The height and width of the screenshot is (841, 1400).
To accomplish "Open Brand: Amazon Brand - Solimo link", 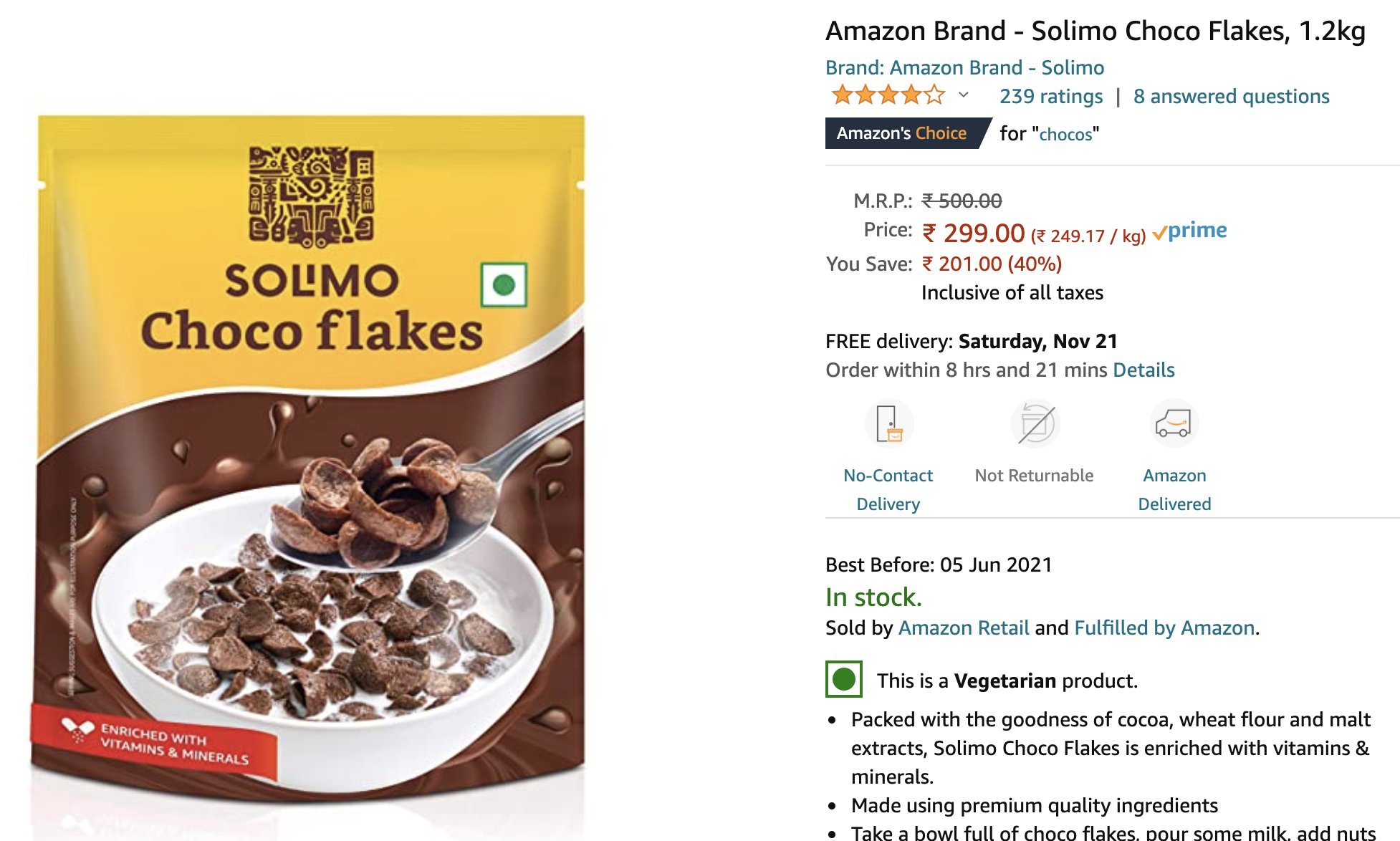I will (964, 67).
